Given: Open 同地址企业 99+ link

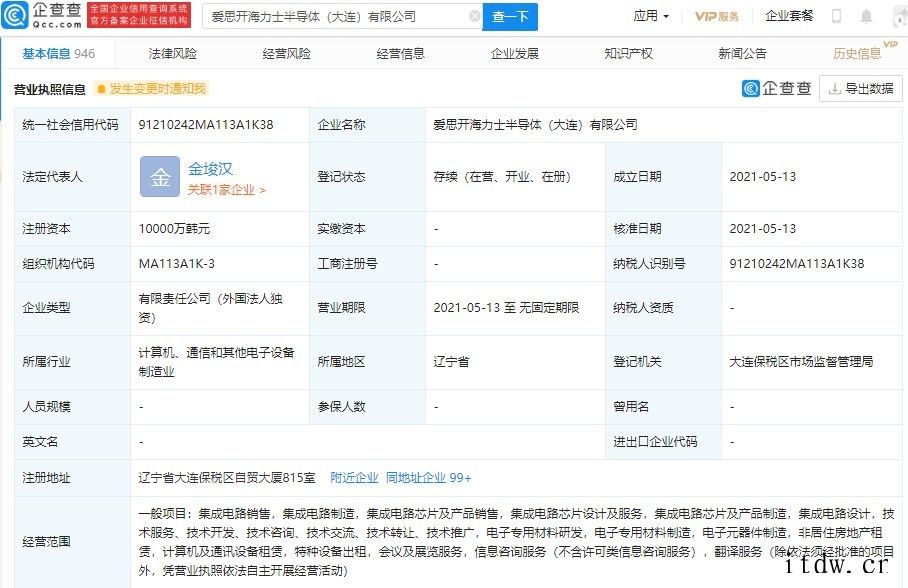Looking at the screenshot, I should (x=429, y=478).
